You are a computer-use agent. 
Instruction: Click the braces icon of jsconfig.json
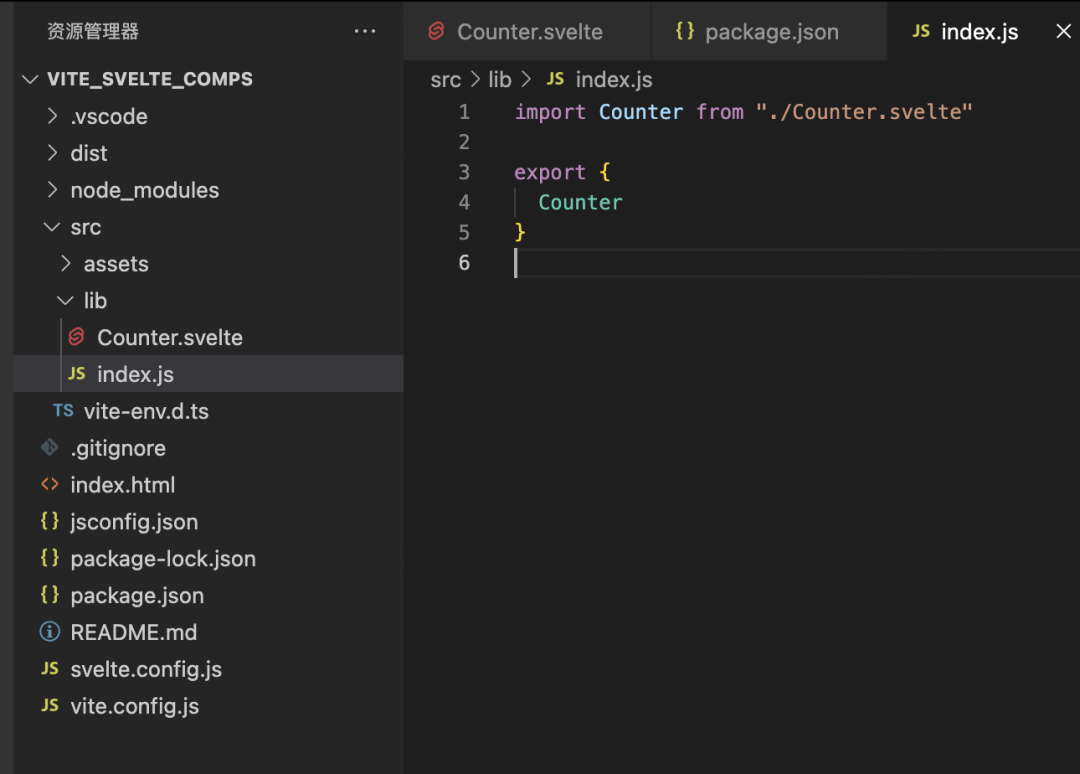click(50, 521)
